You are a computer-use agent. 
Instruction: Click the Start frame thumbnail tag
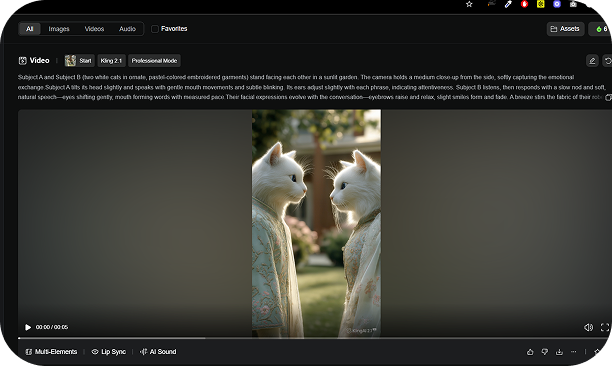pos(80,60)
